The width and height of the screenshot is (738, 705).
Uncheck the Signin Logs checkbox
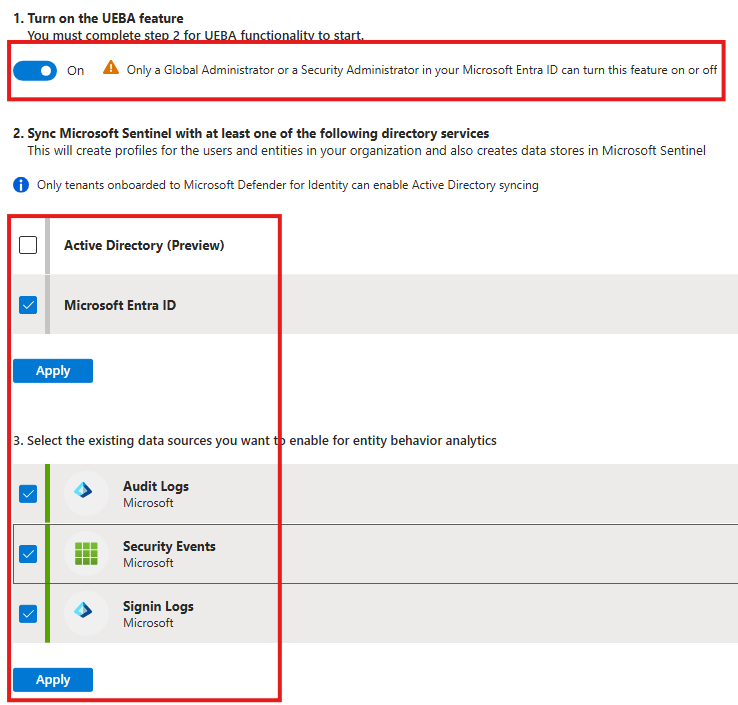(x=28, y=614)
